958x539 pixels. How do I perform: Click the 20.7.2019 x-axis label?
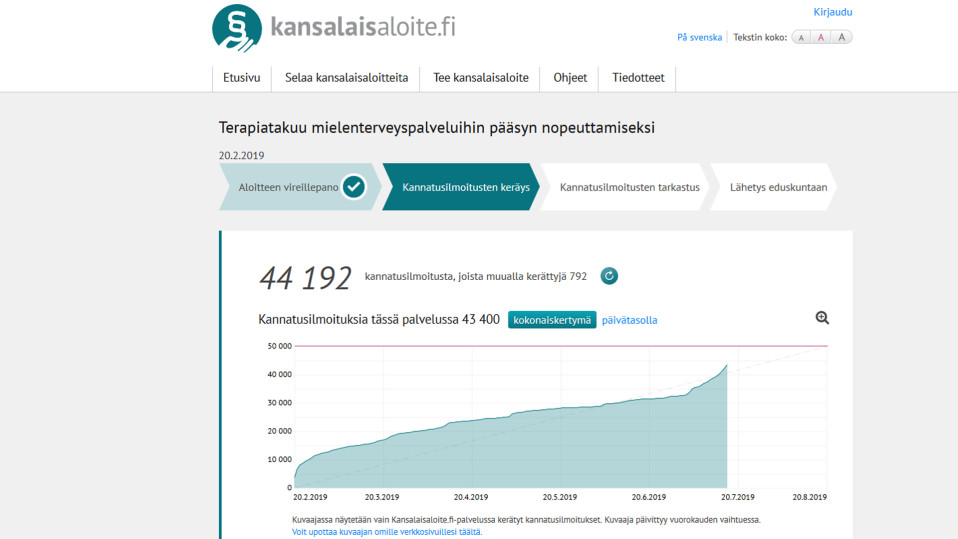click(737, 497)
